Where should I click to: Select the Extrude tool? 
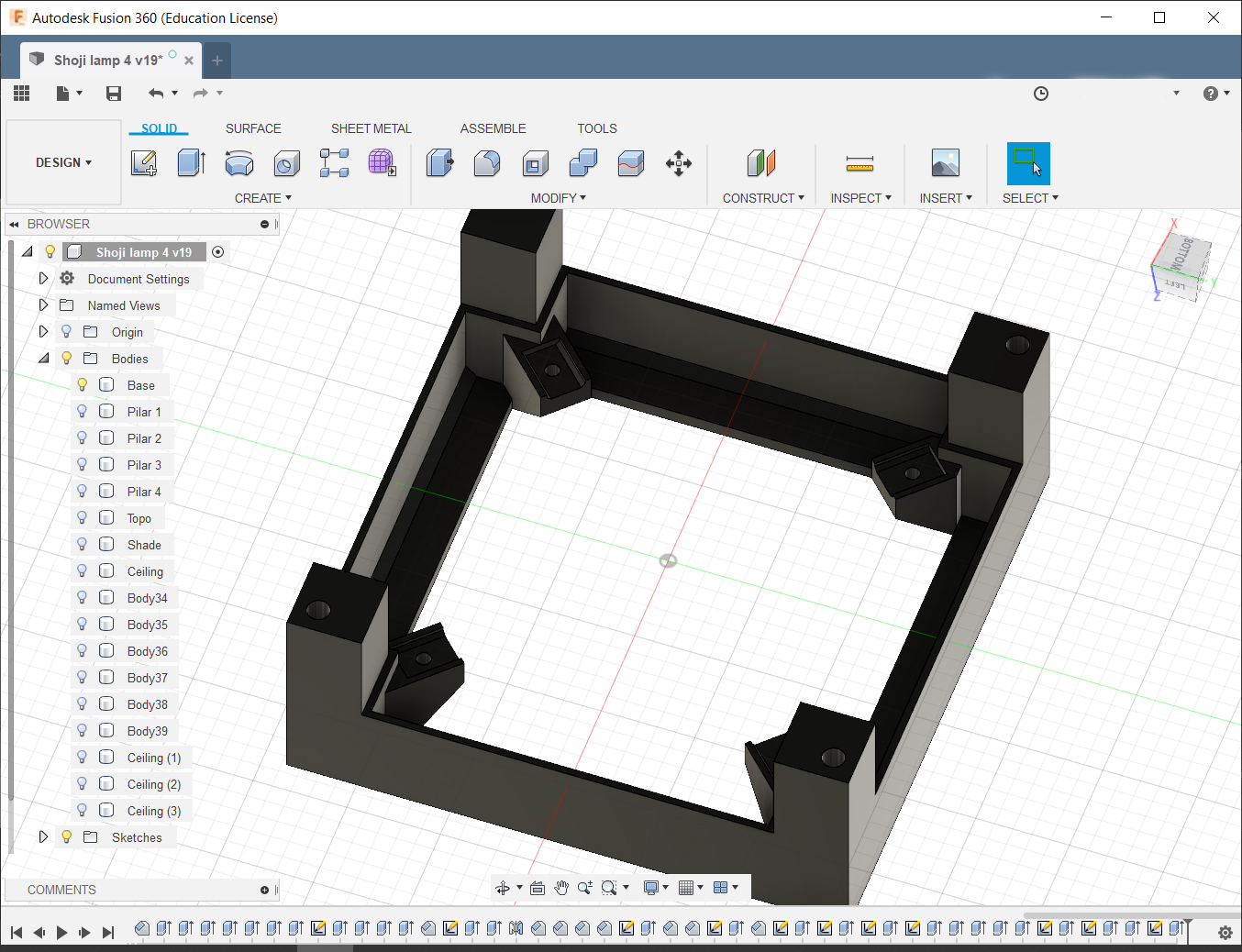(x=192, y=163)
